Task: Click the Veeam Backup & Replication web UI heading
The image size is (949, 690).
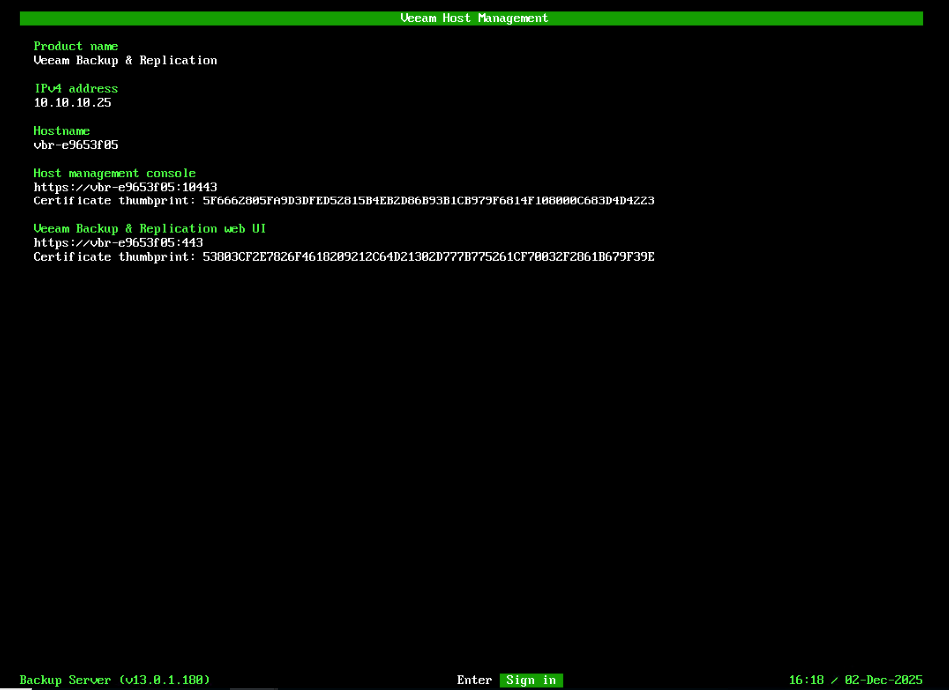Action: pos(150,228)
